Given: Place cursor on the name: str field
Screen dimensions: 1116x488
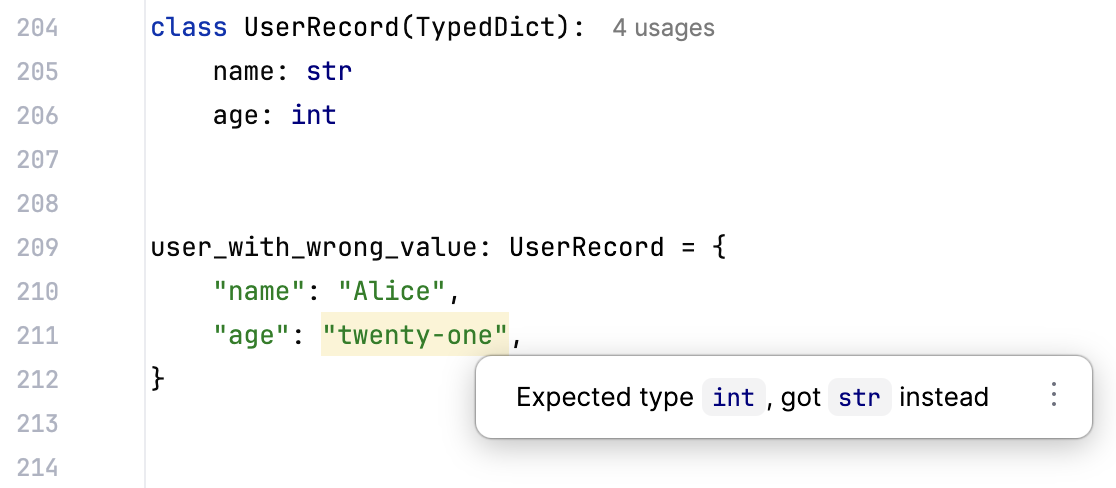Looking at the screenshot, I should point(283,72).
